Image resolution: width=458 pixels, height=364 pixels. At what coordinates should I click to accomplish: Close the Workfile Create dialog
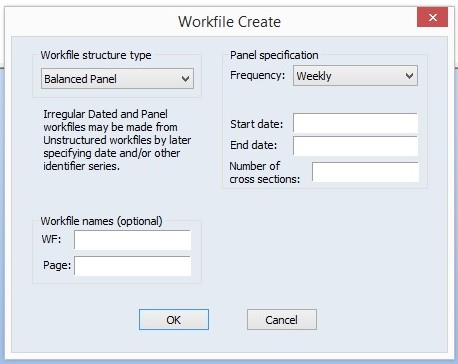[x=432, y=17]
